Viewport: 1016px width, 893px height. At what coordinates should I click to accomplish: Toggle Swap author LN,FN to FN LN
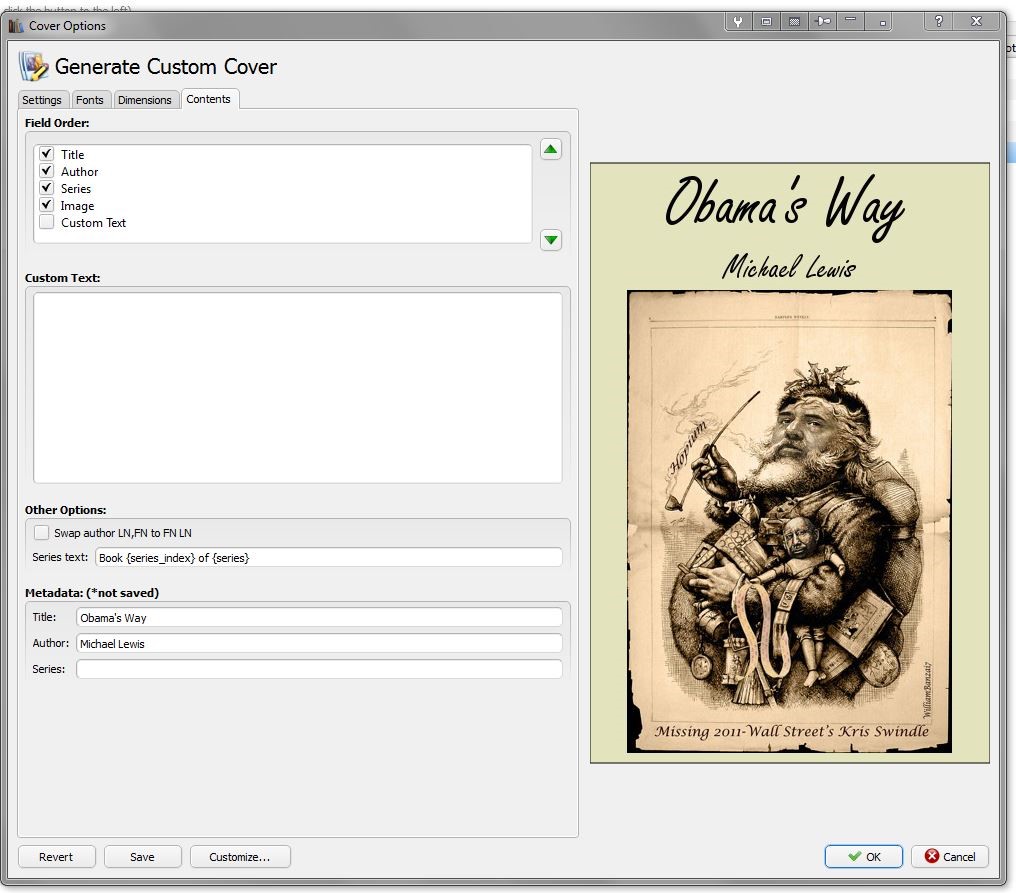tap(41, 533)
